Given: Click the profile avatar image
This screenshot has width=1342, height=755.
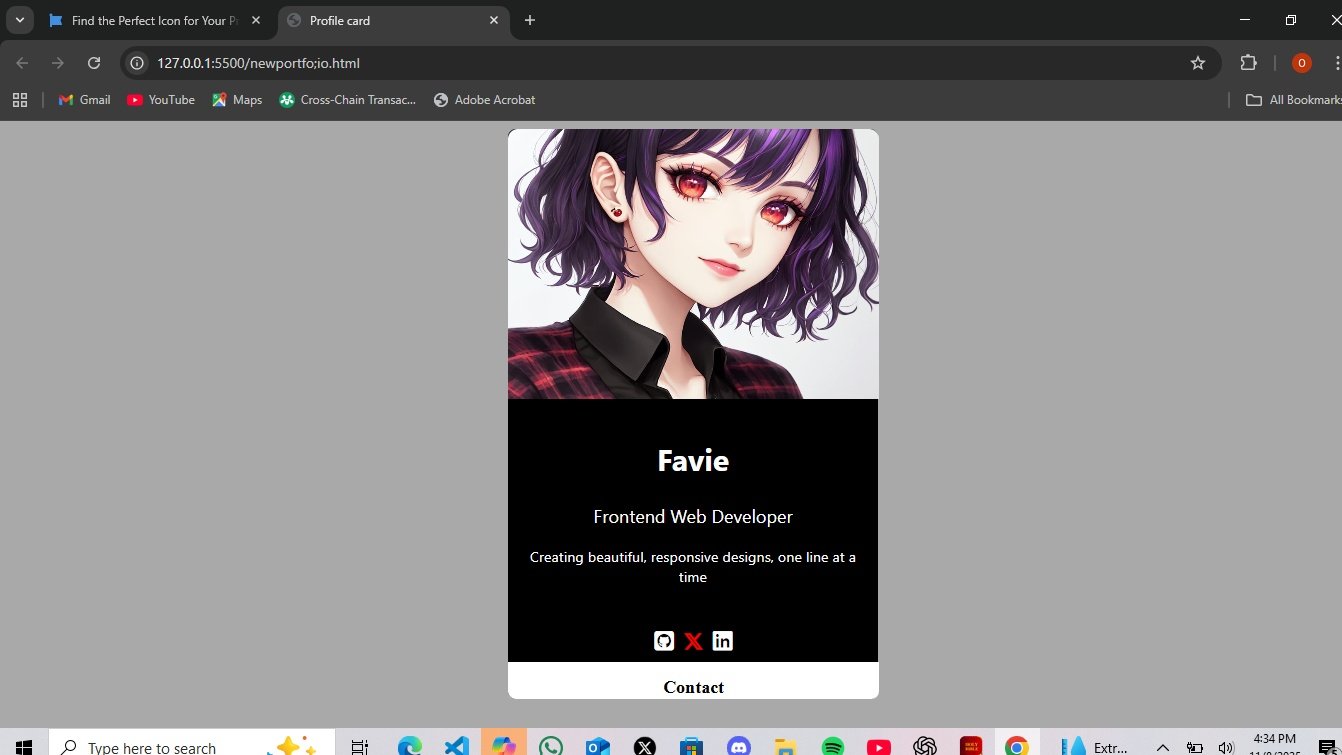Looking at the screenshot, I should [x=693, y=264].
